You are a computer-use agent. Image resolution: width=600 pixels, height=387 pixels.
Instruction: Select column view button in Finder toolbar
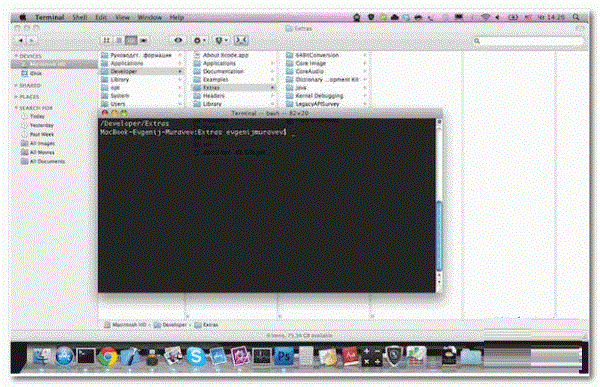coord(131,40)
